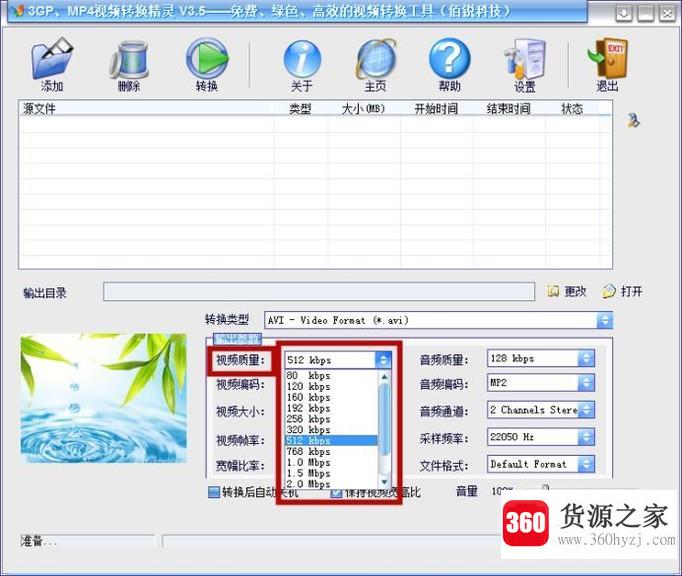Click scroll up arrow in quality list

point(384,376)
